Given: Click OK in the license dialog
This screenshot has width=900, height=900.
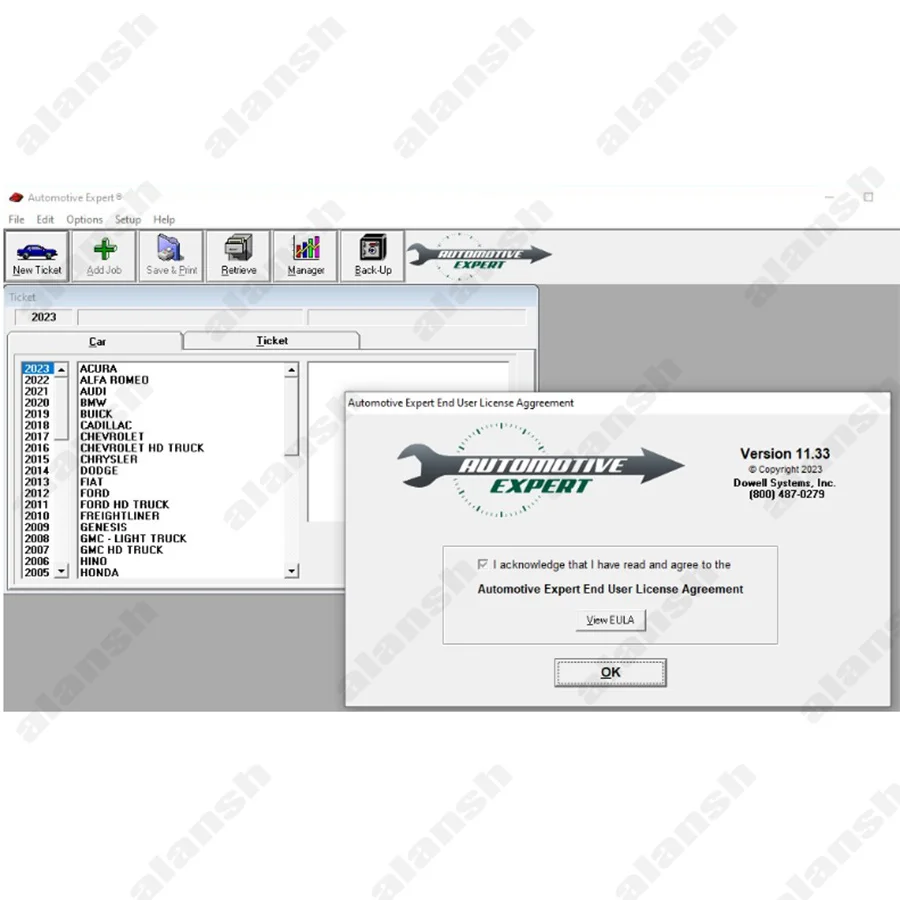Looking at the screenshot, I should coord(610,672).
